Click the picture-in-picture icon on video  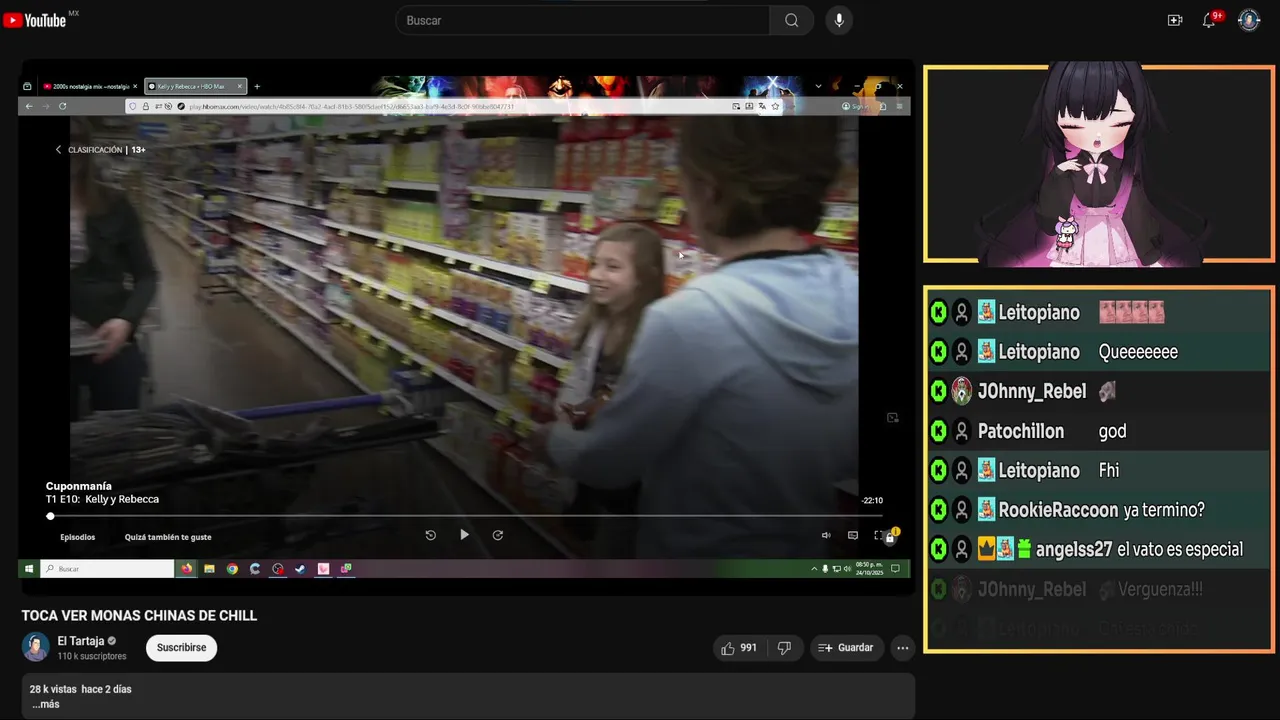pyautogui.click(x=893, y=418)
